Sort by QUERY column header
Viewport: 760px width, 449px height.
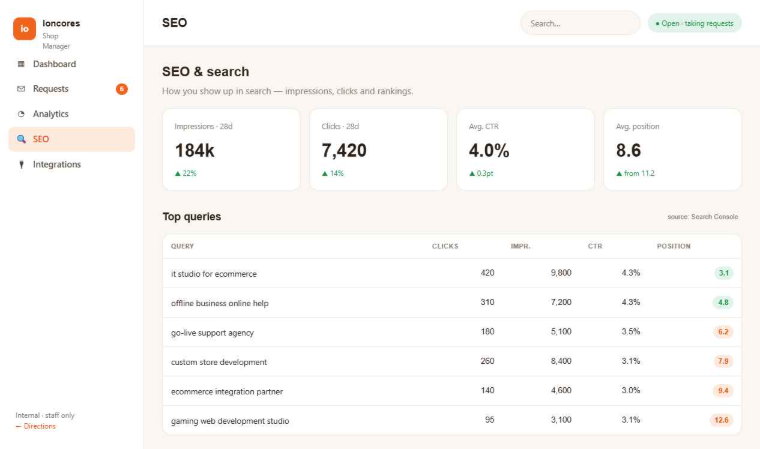(x=182, y=246)
